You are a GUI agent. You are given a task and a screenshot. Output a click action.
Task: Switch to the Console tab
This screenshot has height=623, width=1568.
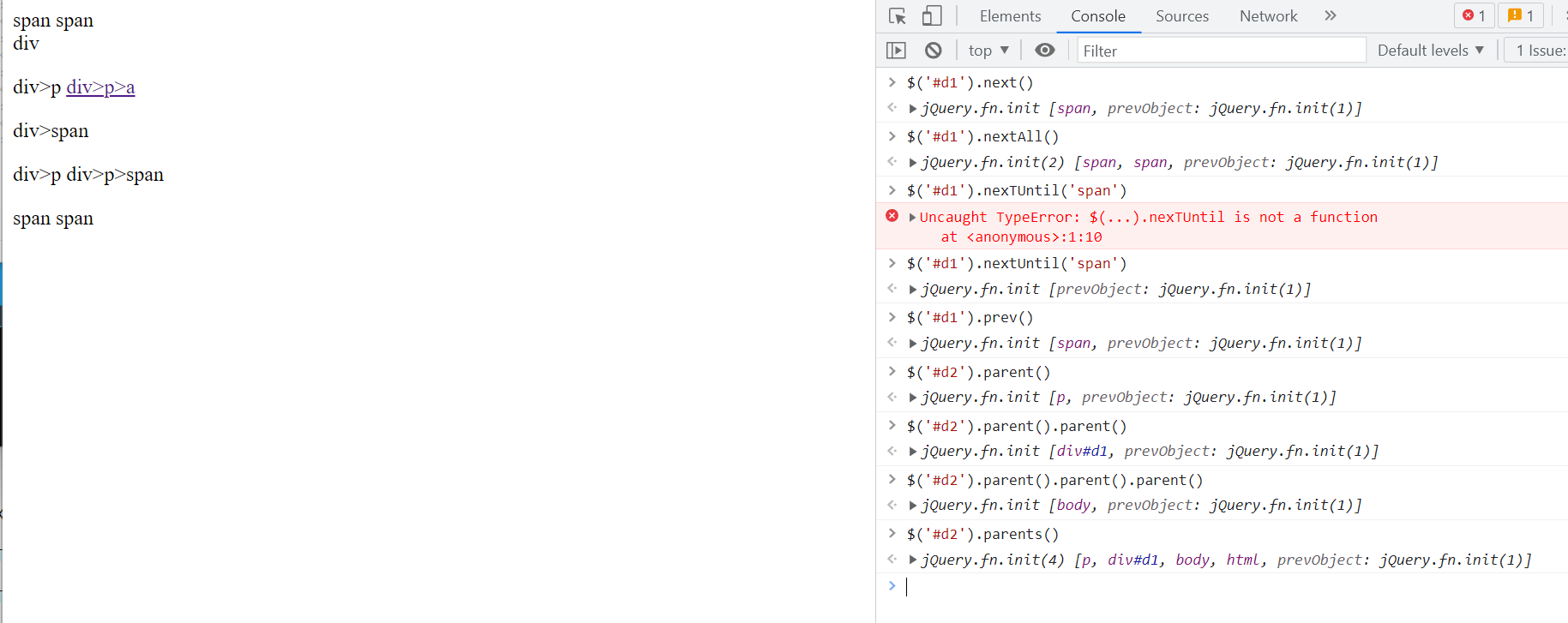pyautogui.click(x=1098, y=16)
